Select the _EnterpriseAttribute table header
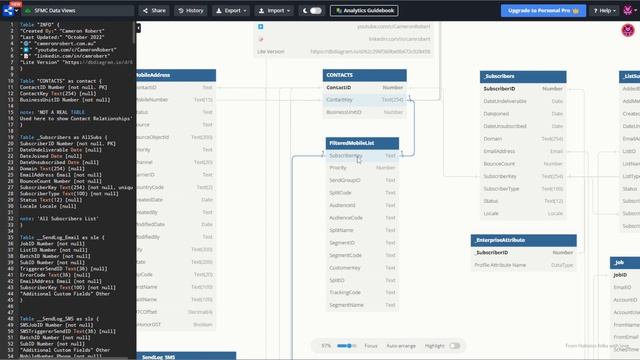The height and width of the screenshot is (360, 640). [x=523, y=240]
